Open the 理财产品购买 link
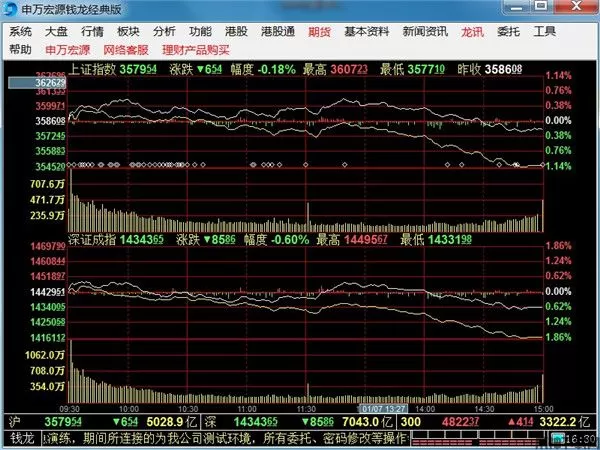Screen dimensions: 600x450 coord(196,50)
